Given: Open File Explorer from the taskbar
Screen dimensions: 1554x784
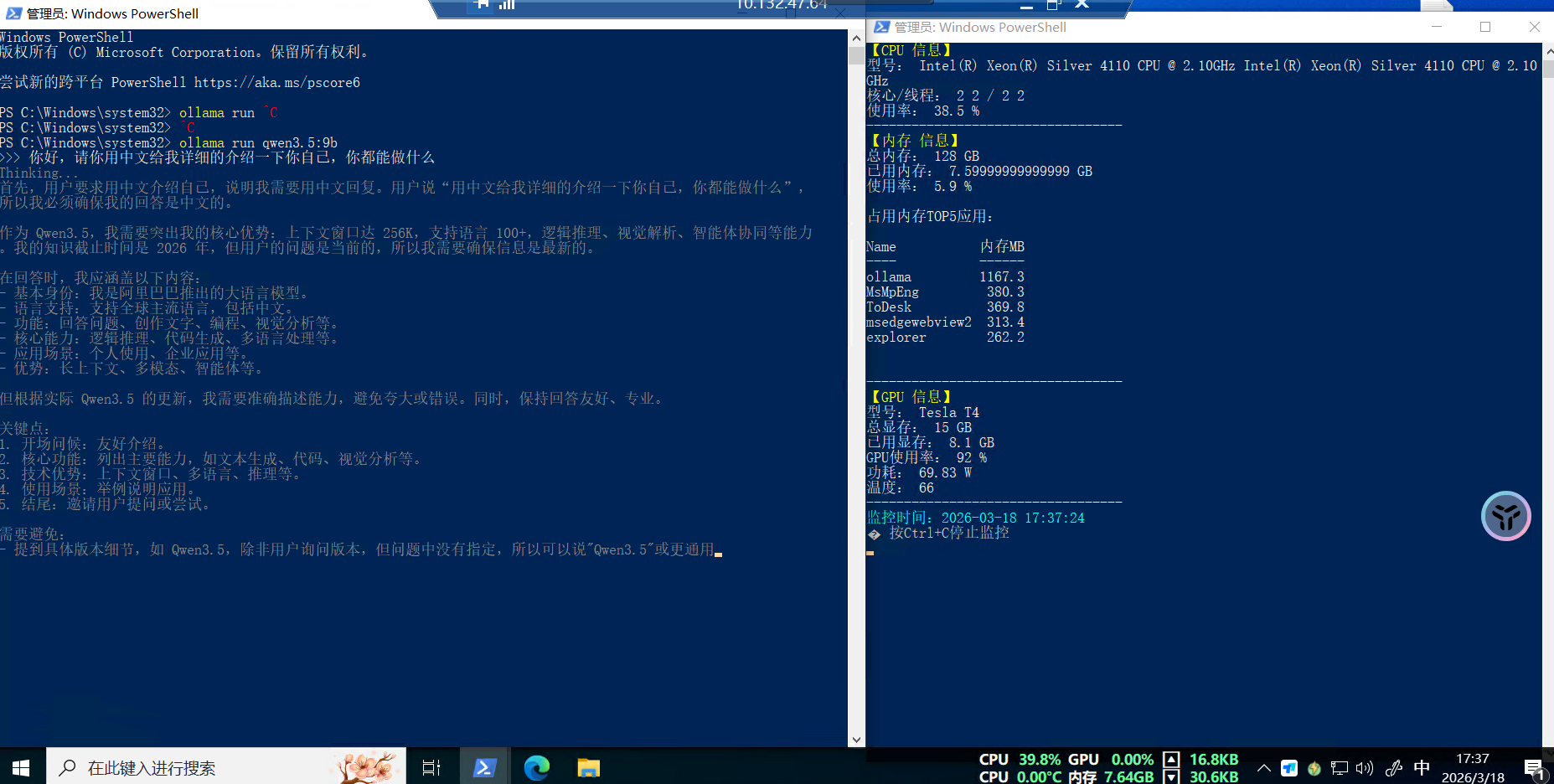Looking at the screenshot, I should coord(588,767).
